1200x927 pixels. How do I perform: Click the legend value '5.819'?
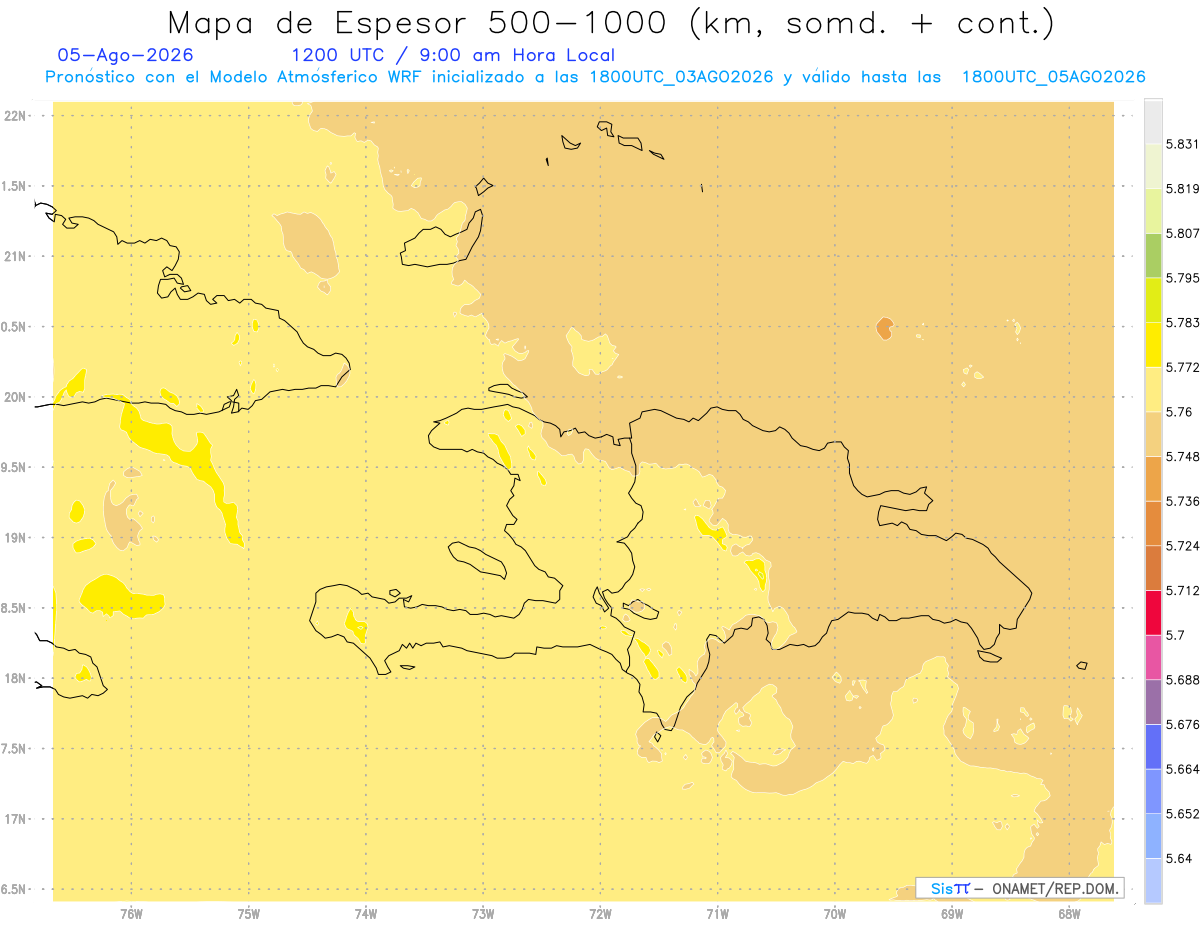click(1182, 188)
